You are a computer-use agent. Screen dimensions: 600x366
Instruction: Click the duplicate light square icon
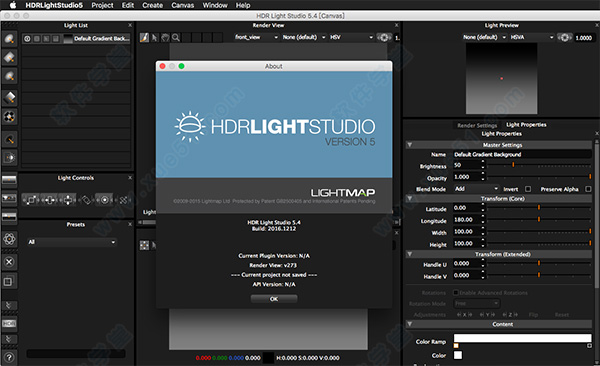click(9, 282)
